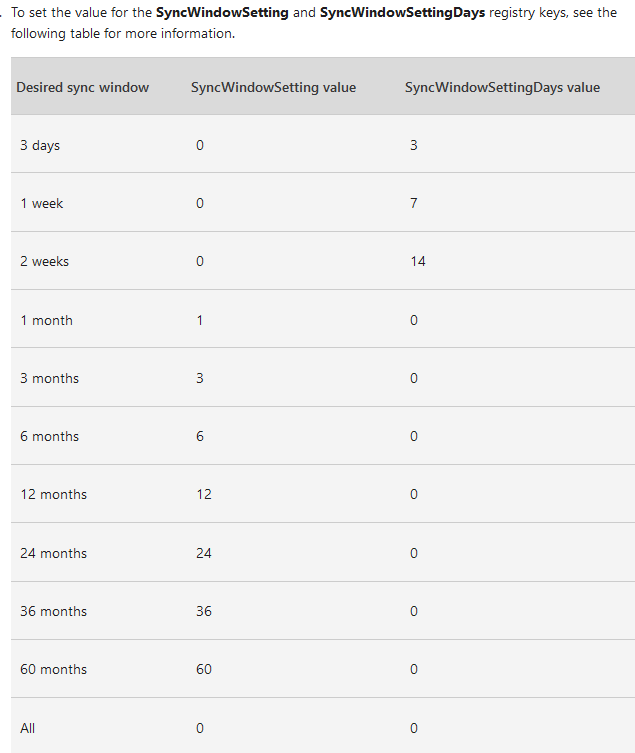
Task: Click the bold SyncWindowSettingDays text in the paragraph
Action: pyautogui.click(x=403, y=13)
